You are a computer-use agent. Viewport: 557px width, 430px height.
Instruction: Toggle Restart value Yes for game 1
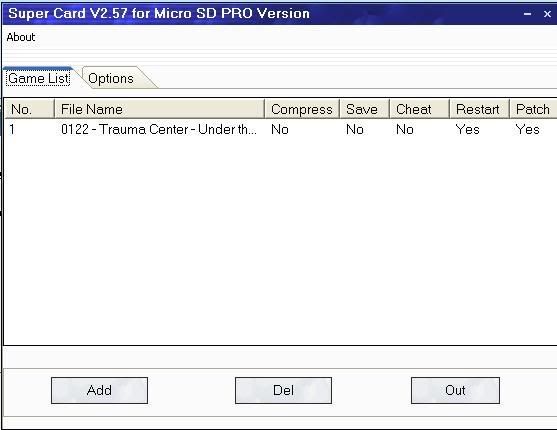[x=467, y=129]
